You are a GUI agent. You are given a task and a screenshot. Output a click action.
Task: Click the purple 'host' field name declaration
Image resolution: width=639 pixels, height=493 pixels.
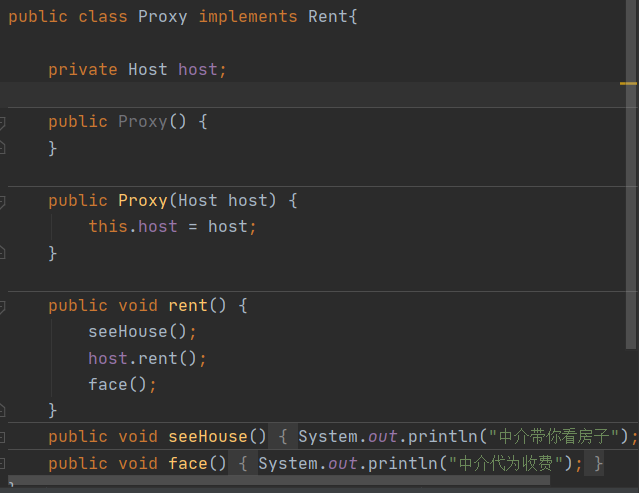coord(198,70)
